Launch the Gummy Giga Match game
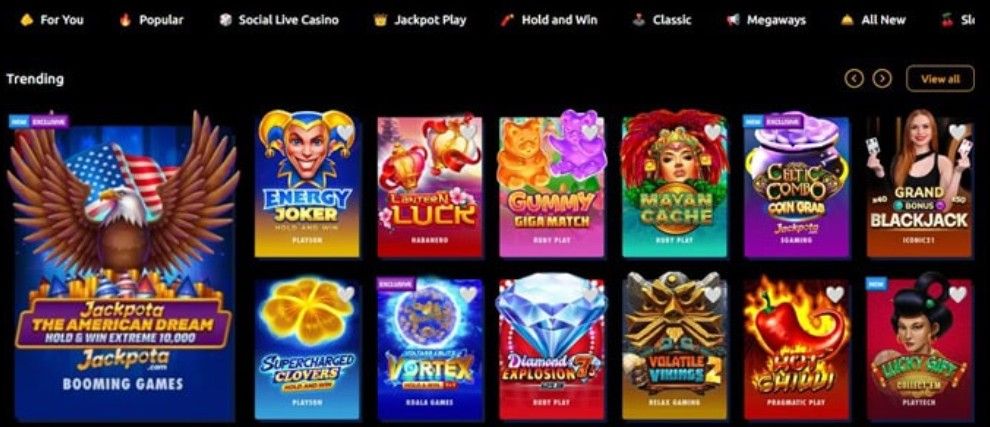The image size is (990, 427). (x=551, y=187)
